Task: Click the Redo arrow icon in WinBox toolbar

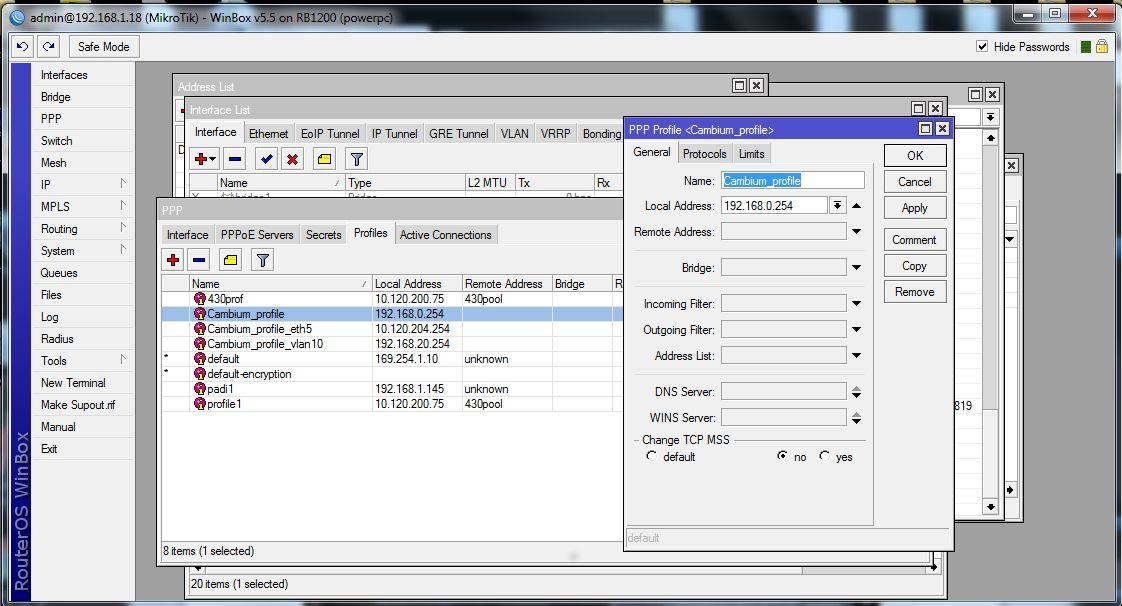Action: click(48, 47)
